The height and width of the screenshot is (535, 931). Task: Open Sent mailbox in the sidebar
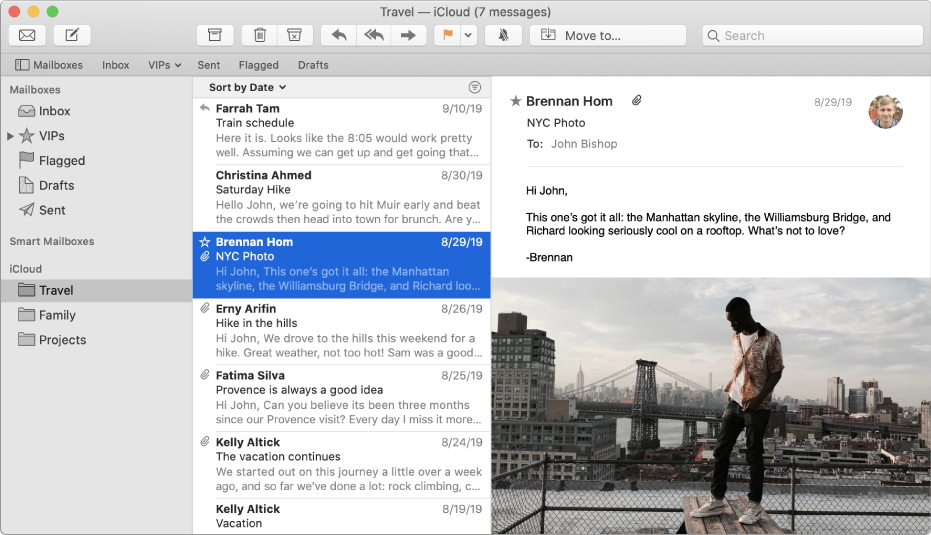point(96,210)
